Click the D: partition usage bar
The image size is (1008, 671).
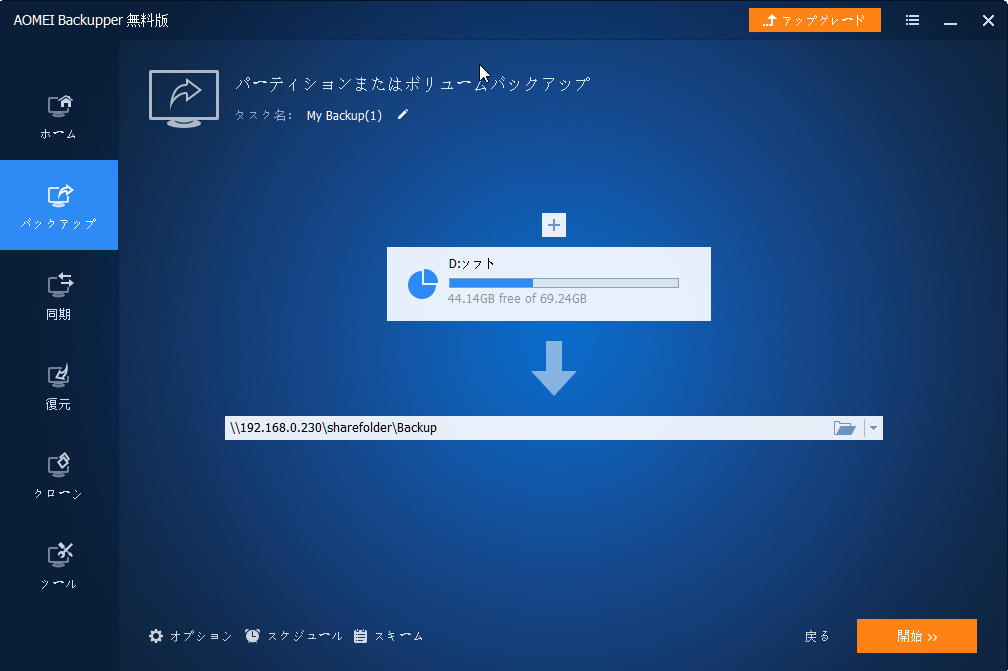point(563,283)
